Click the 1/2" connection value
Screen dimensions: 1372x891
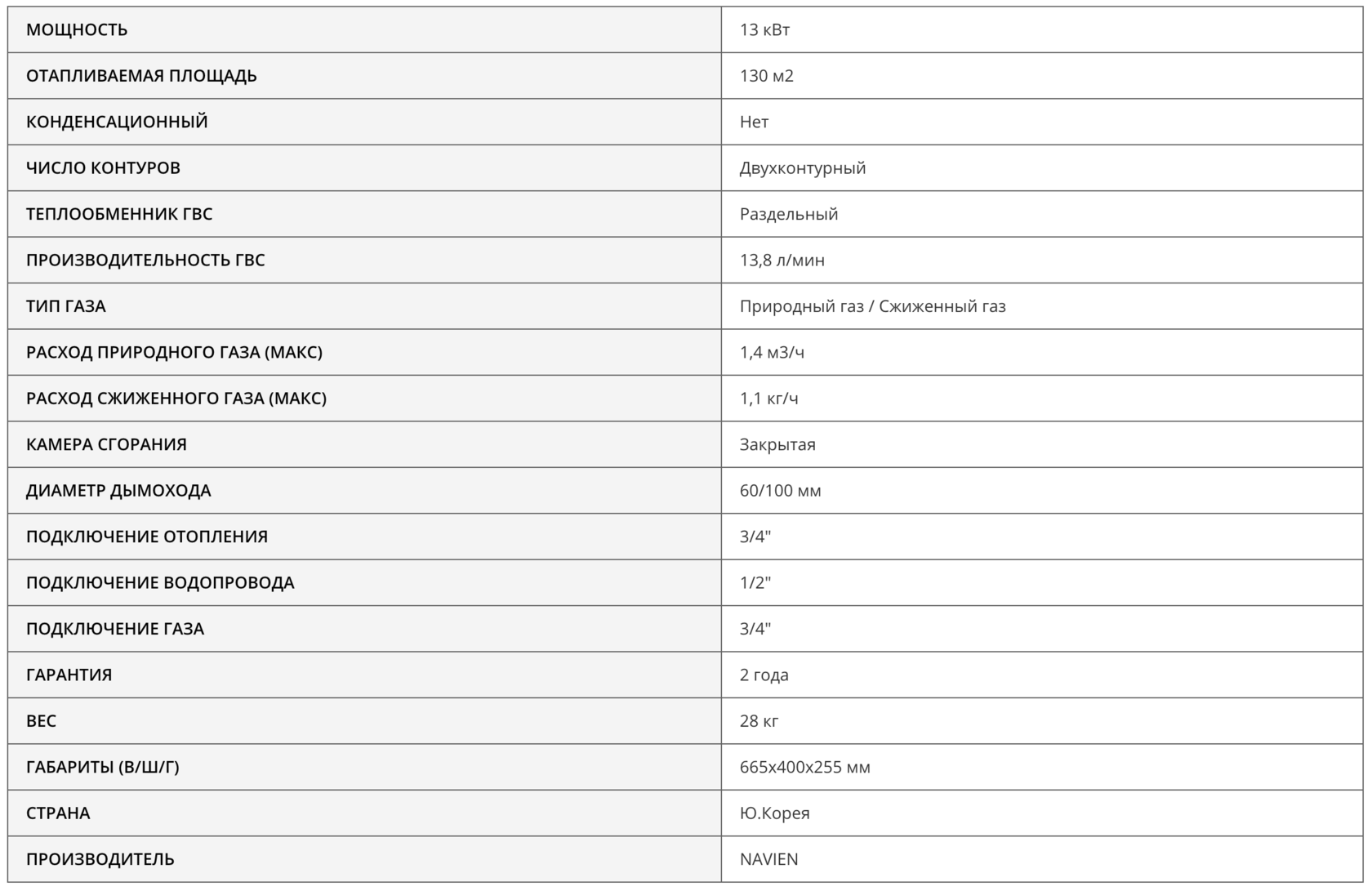coord(755,582)
